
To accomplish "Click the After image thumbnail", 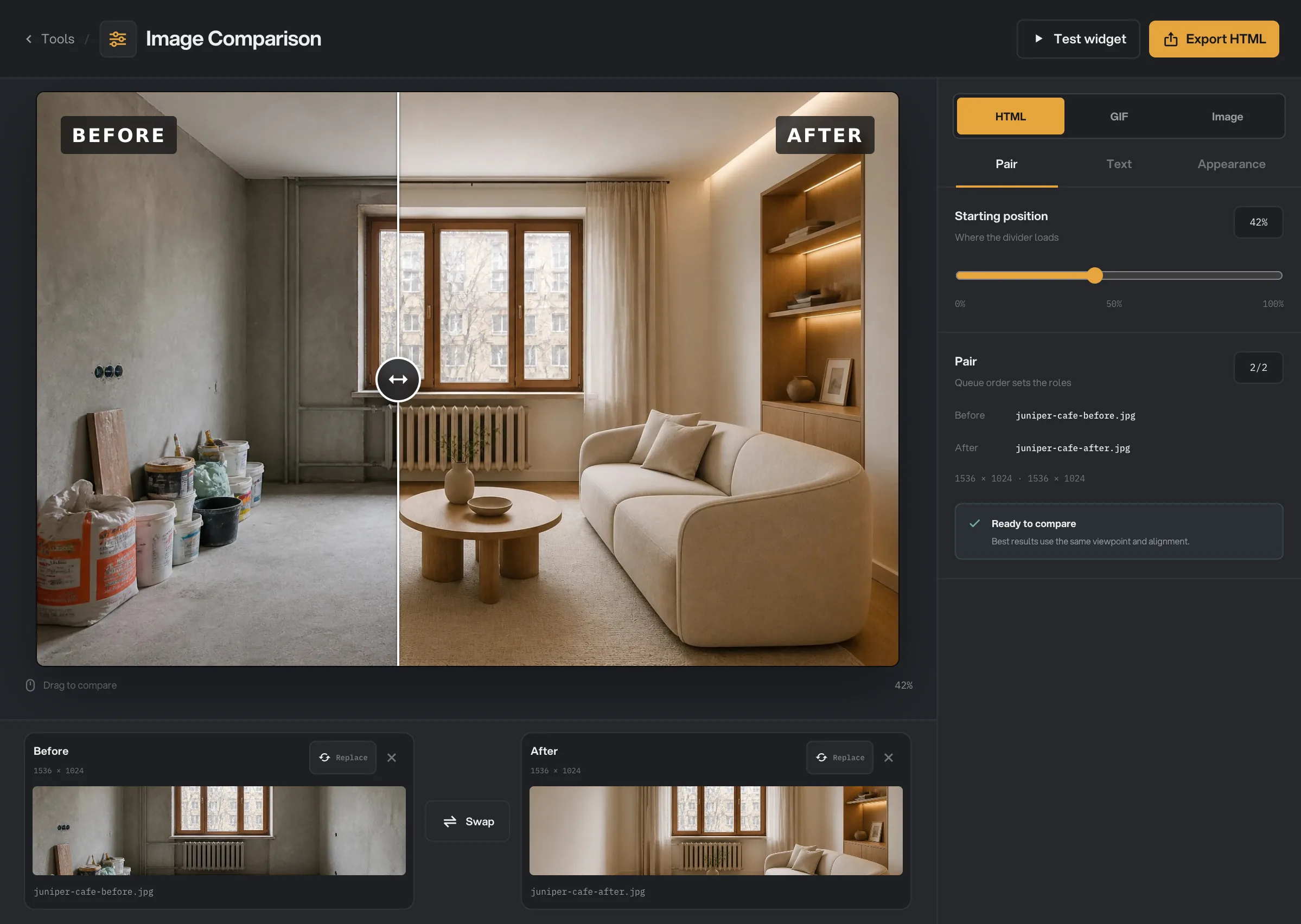I will pos(716,831).
